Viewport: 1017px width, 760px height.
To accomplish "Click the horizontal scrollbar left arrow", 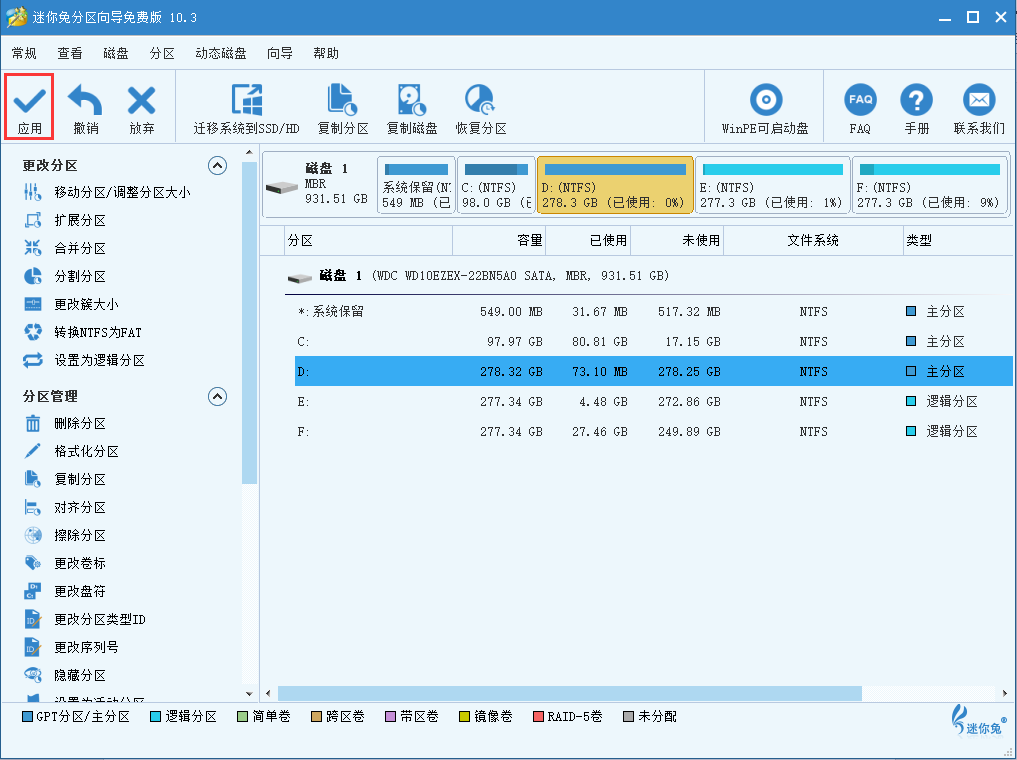I will (269, 694).
